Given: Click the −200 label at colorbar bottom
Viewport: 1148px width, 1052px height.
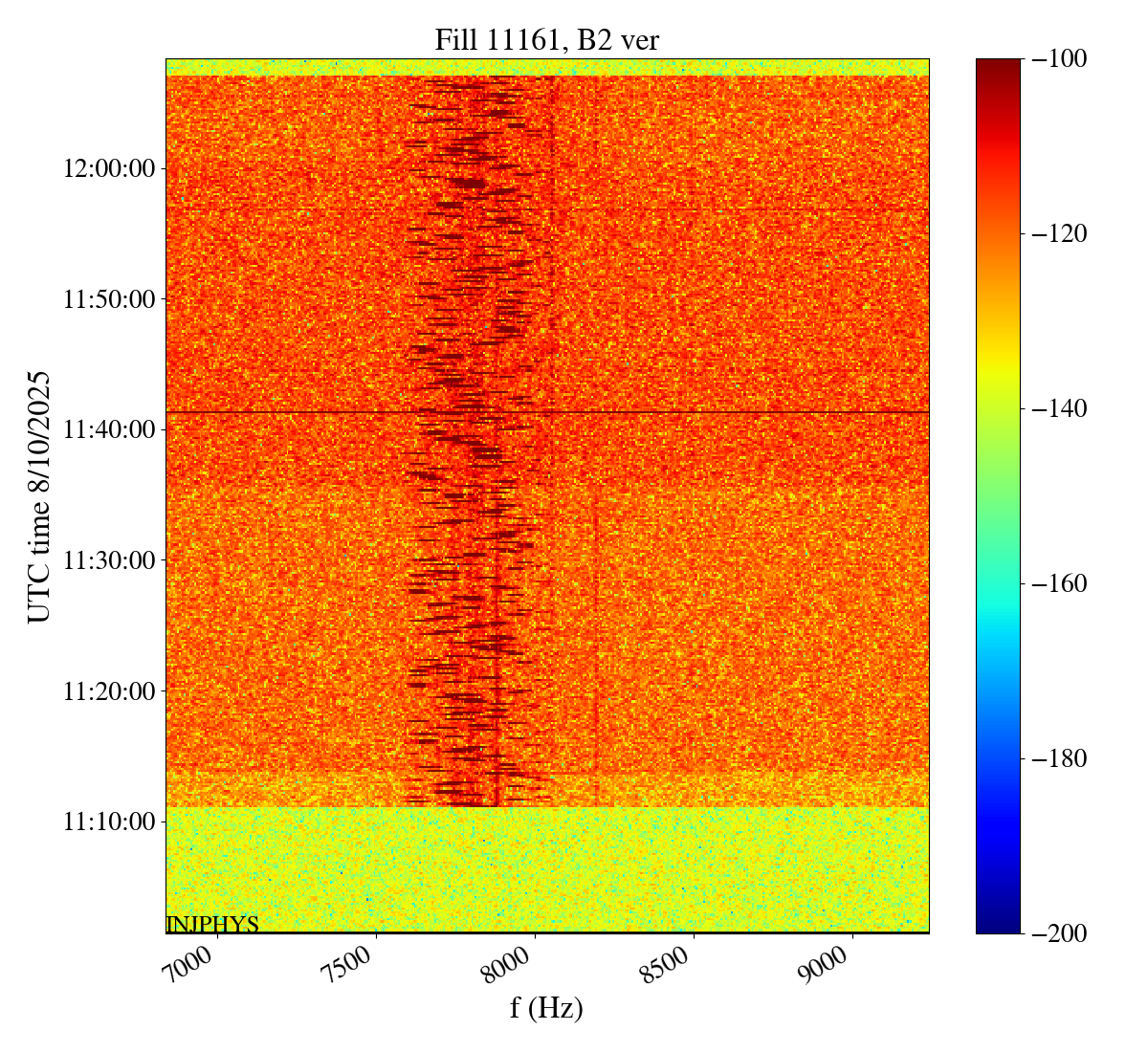Looking at the screenshot, I should (1059, 932).
